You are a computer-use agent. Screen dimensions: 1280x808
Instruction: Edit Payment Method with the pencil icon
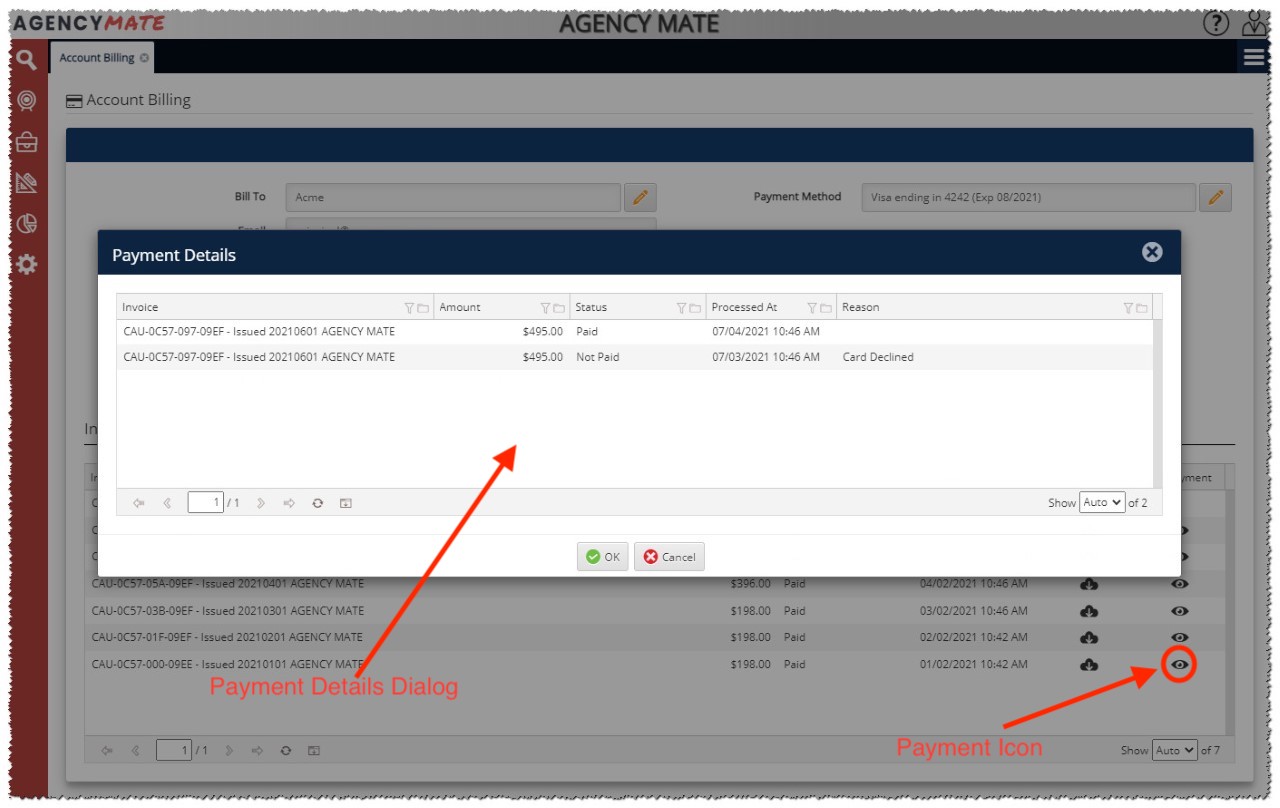(1215, 197)
